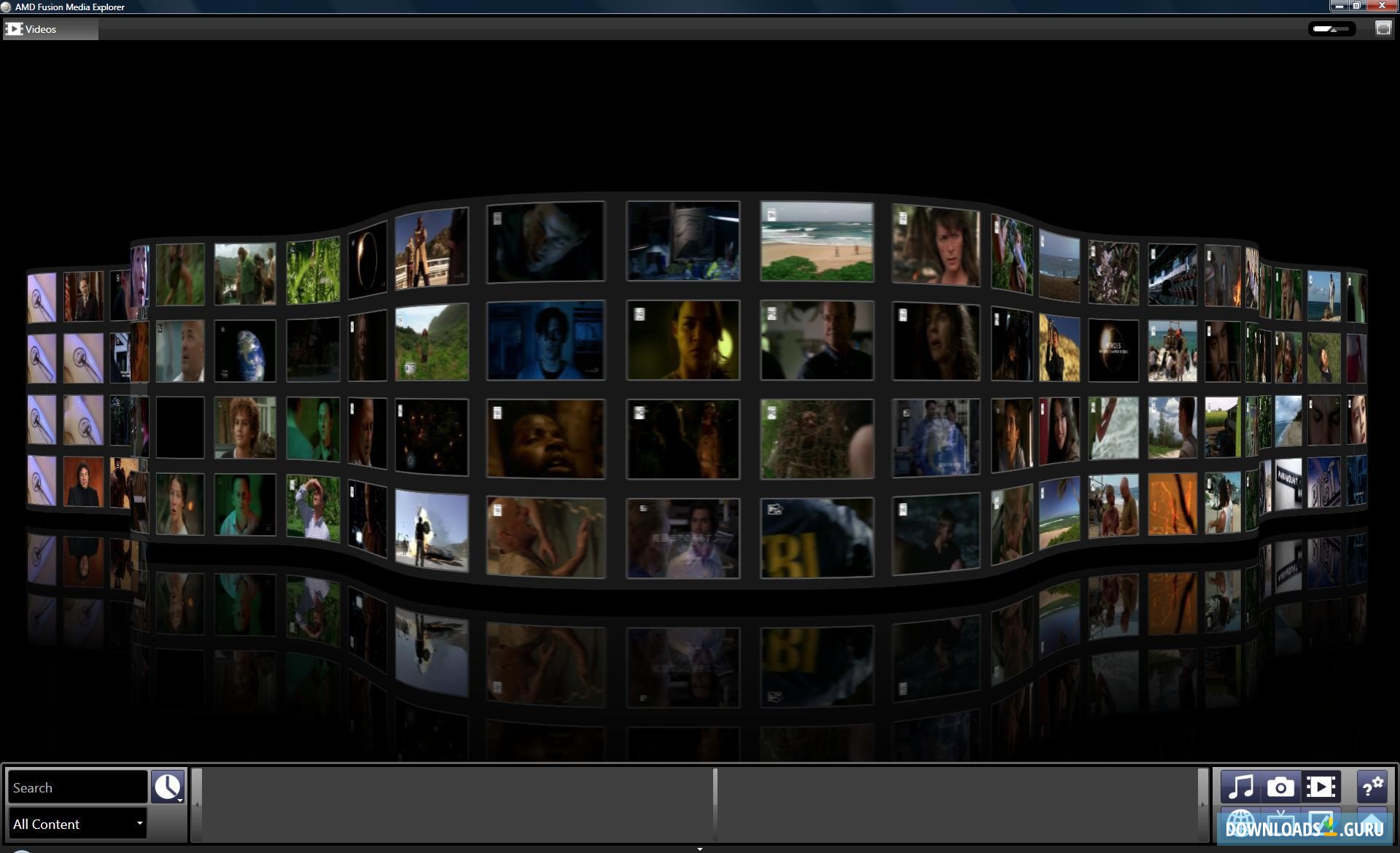Restore down the application window
Screen dimensions: 1400x853
pyautogui.click(x=1357, y=6)
